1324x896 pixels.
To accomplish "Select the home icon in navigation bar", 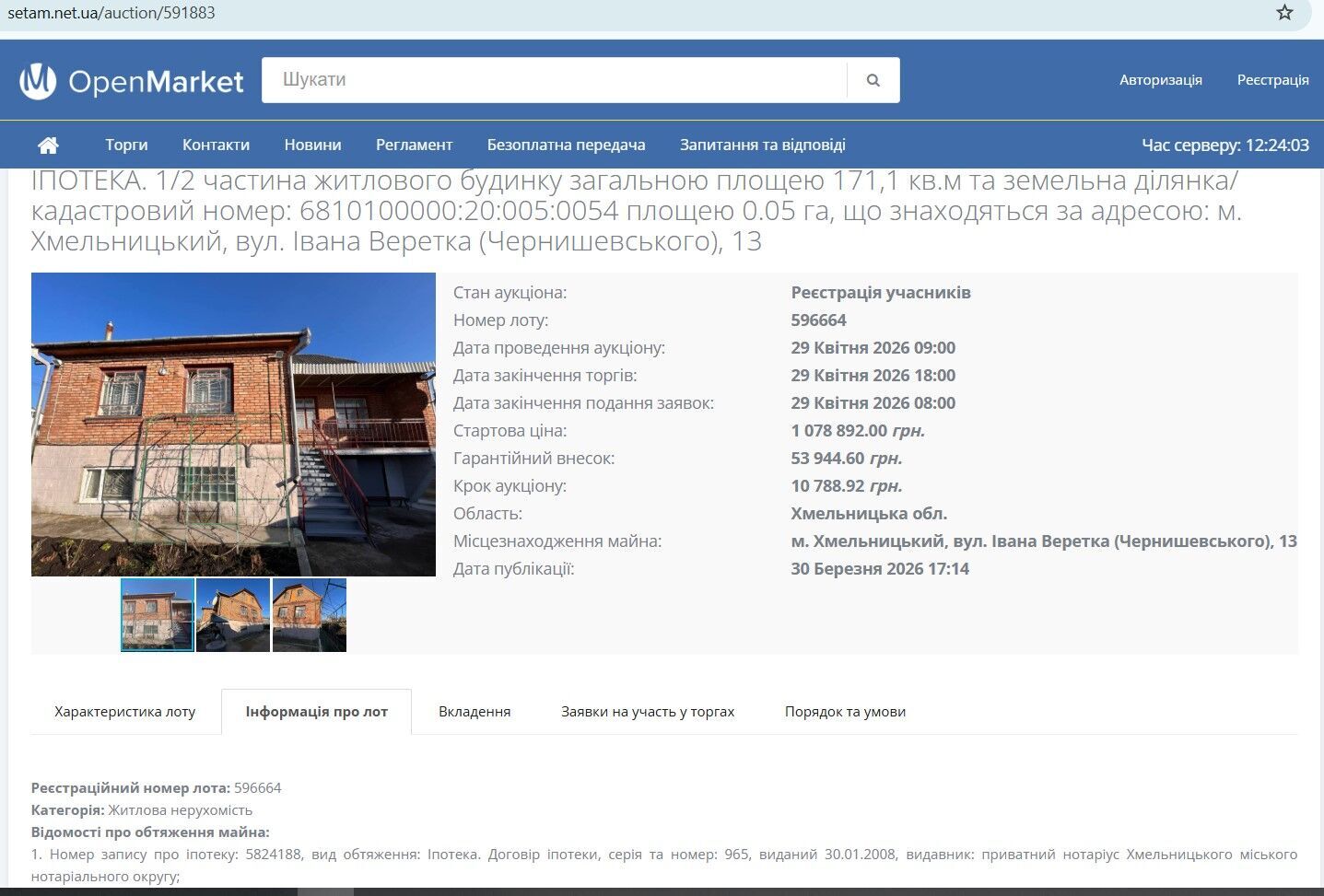I will pyautogui.click(x=47, y=145).
